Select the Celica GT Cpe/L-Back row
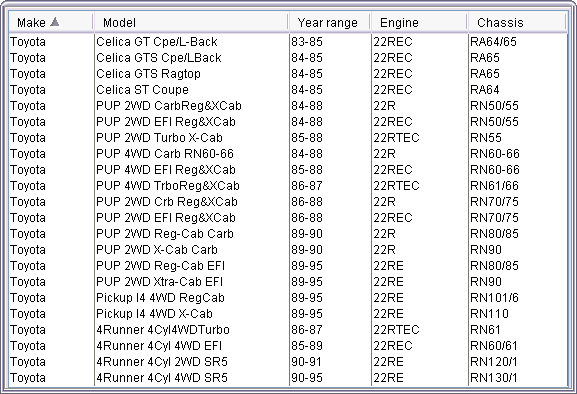 (288, 42)
